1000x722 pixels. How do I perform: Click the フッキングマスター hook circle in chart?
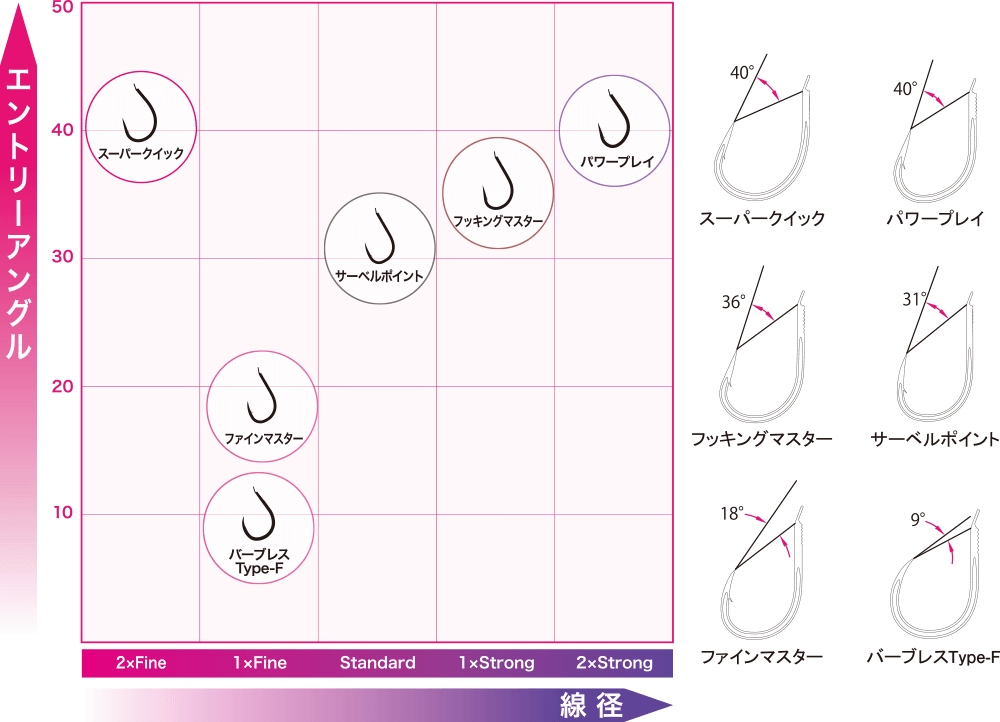[x=498, y=193]
